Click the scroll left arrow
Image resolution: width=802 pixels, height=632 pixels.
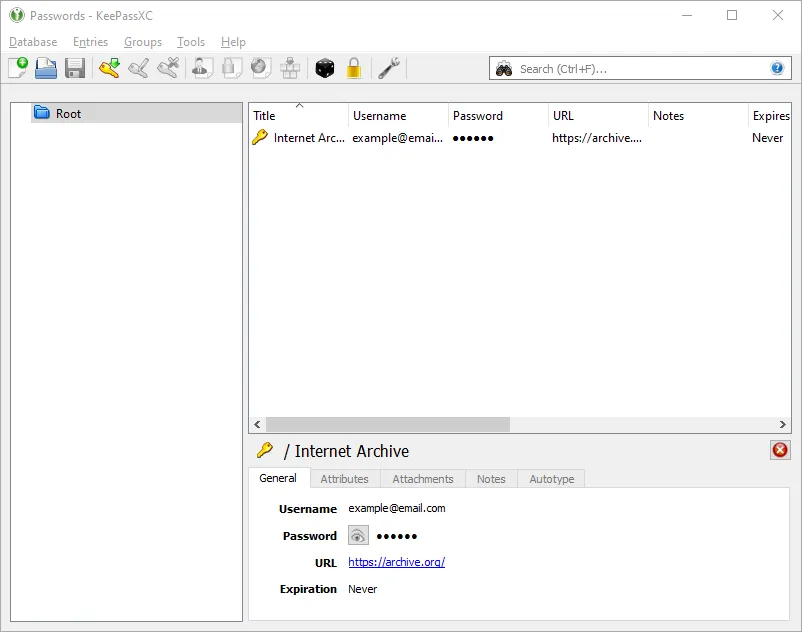[257, 424]
